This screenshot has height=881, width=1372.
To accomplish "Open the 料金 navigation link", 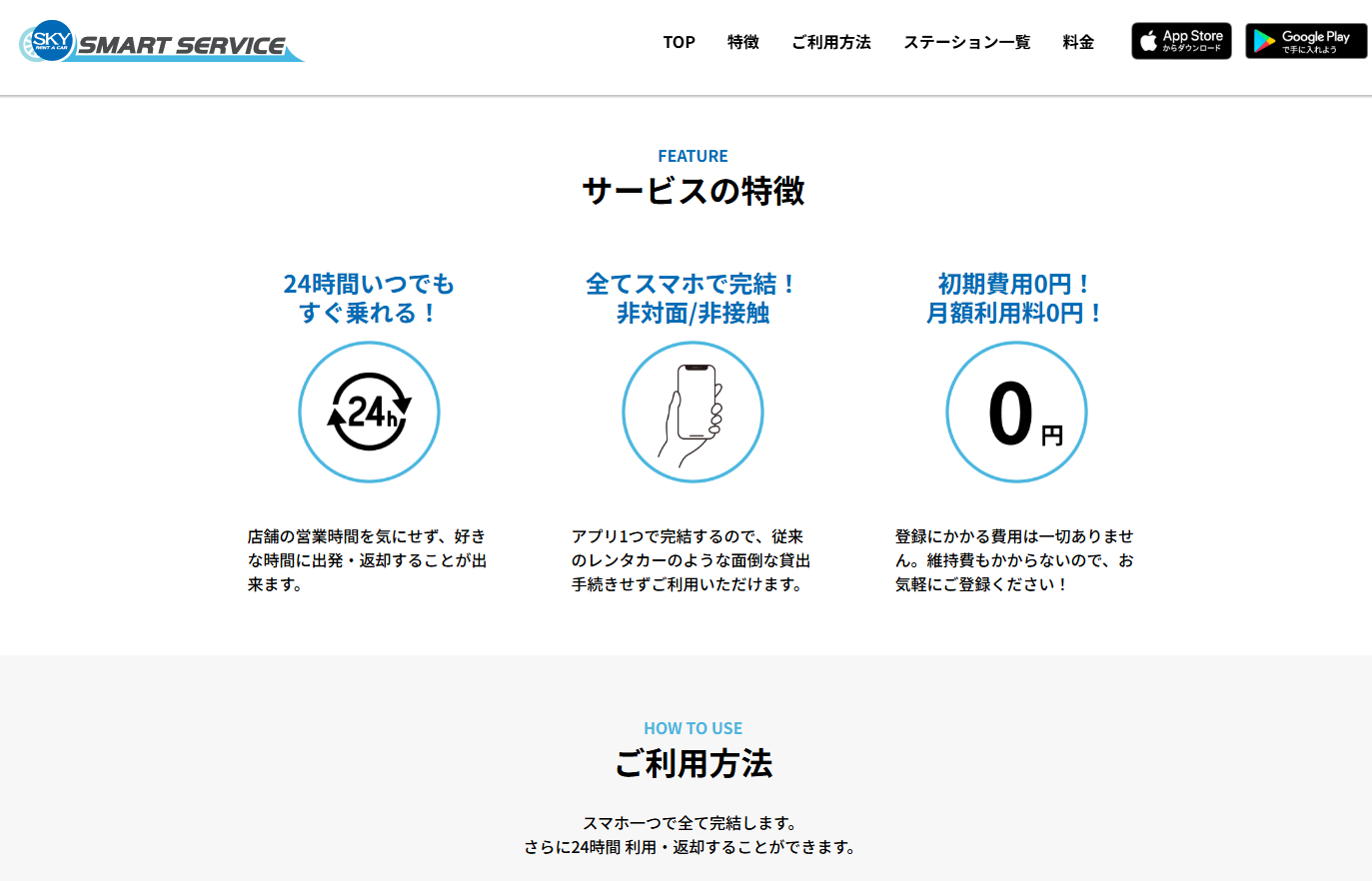I will (1078, 42).
